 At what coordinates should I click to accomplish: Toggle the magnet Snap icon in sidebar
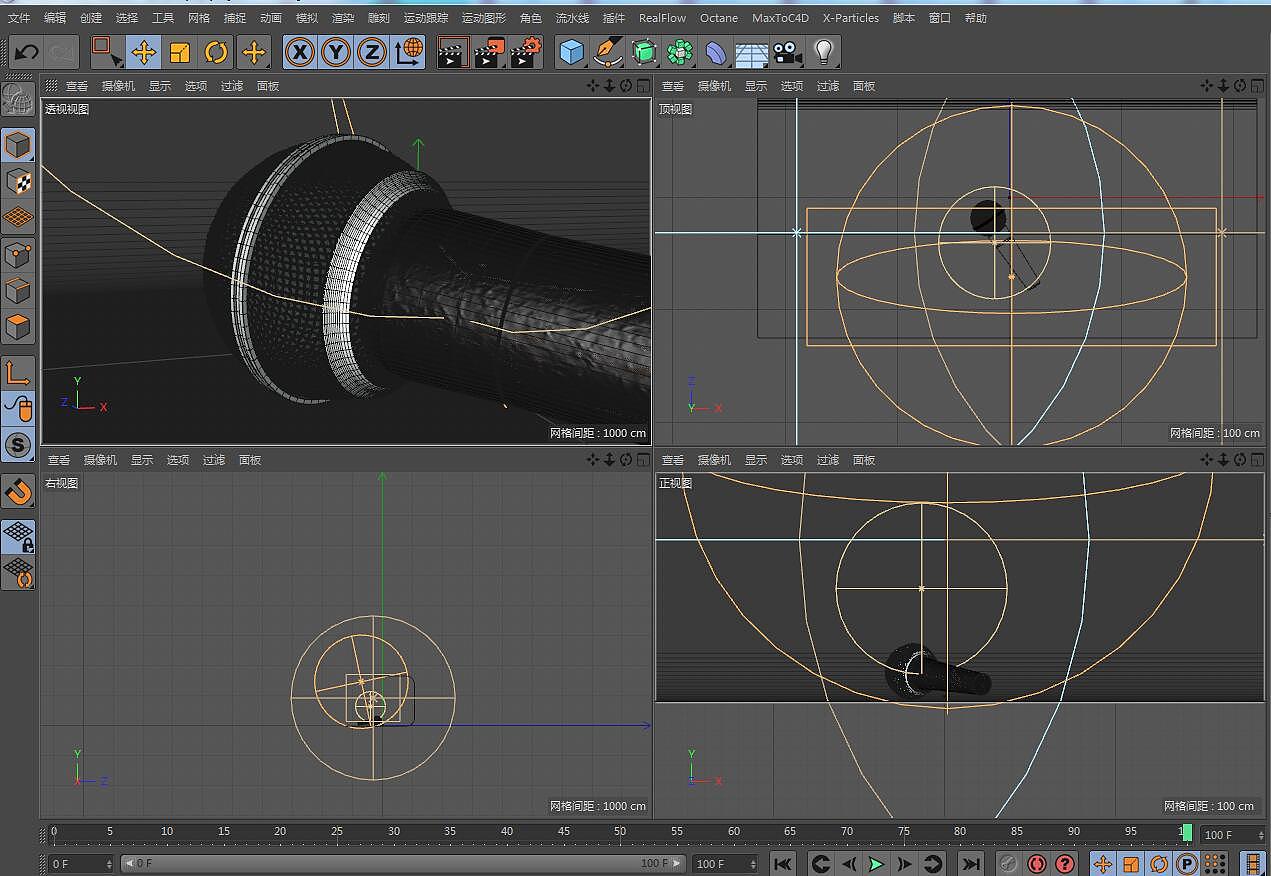pos(18,491)
